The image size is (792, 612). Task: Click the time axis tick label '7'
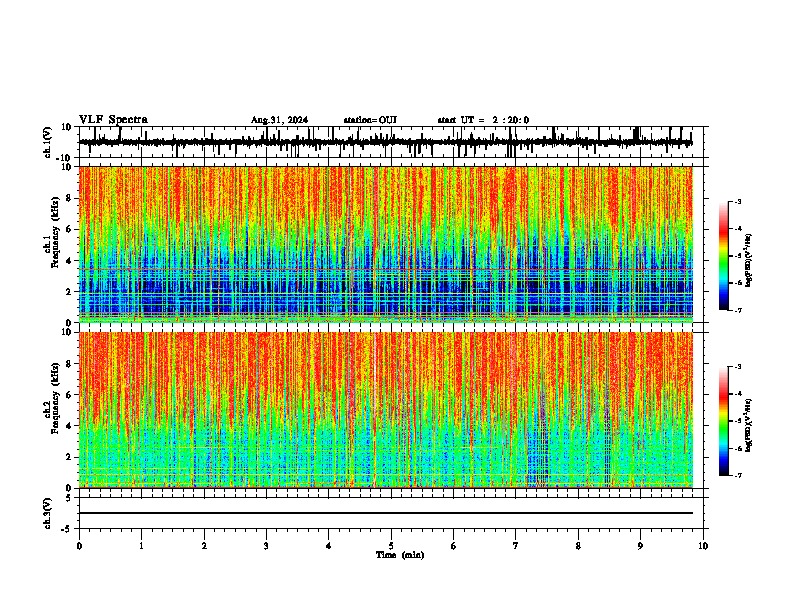tap(516, 546)
